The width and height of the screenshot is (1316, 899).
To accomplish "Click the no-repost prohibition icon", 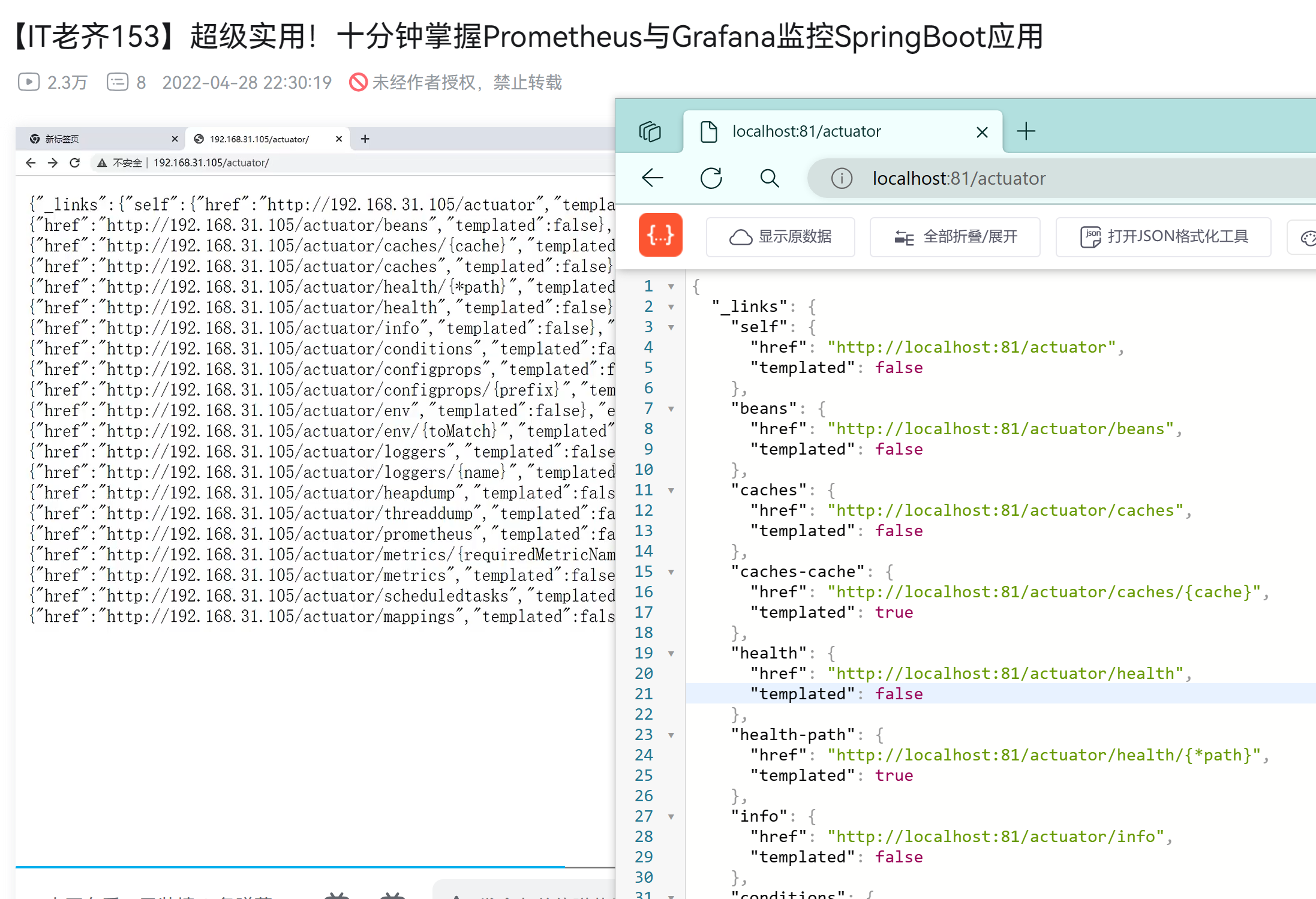I will pyautogui.click(x=358, y=82).
